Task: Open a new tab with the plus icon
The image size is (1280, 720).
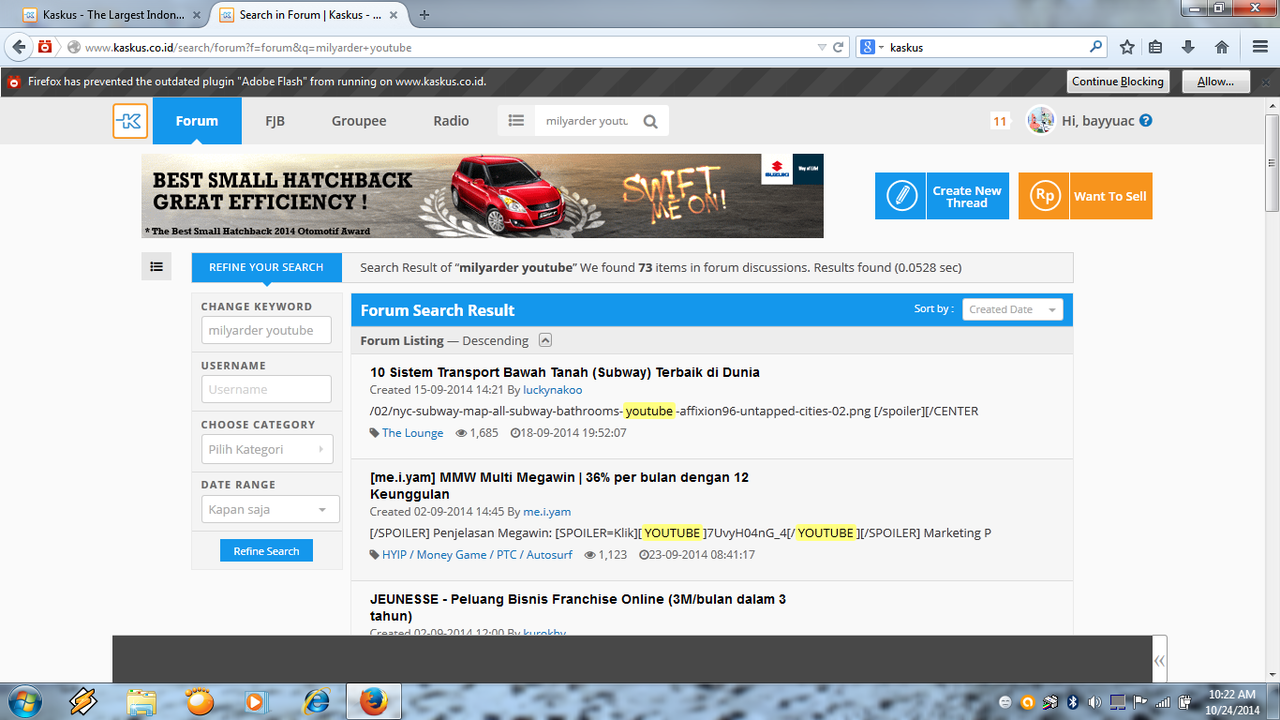Action: pyautogui.click(x=425, y=15)
